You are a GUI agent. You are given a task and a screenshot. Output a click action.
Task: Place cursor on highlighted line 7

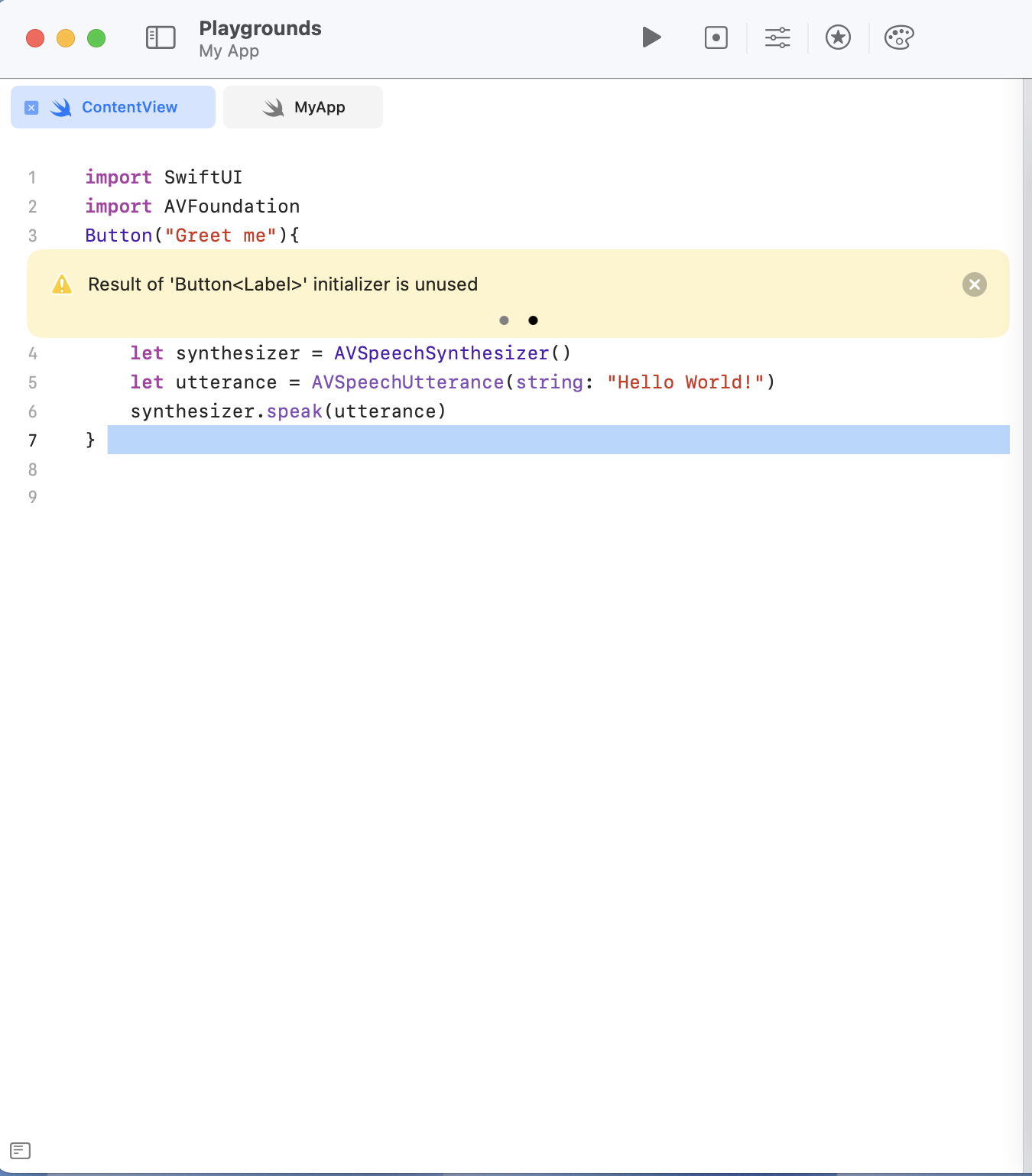558,440
